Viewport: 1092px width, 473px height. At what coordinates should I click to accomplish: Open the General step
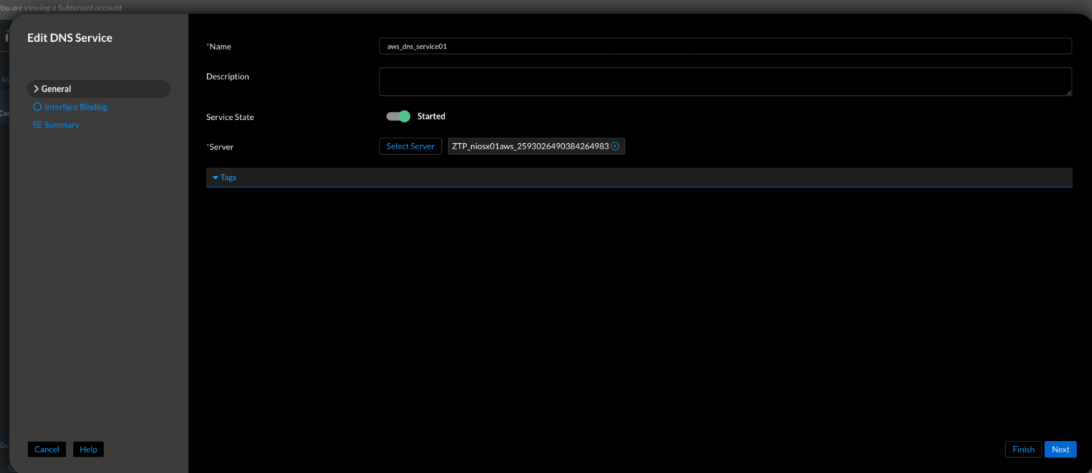99,88
